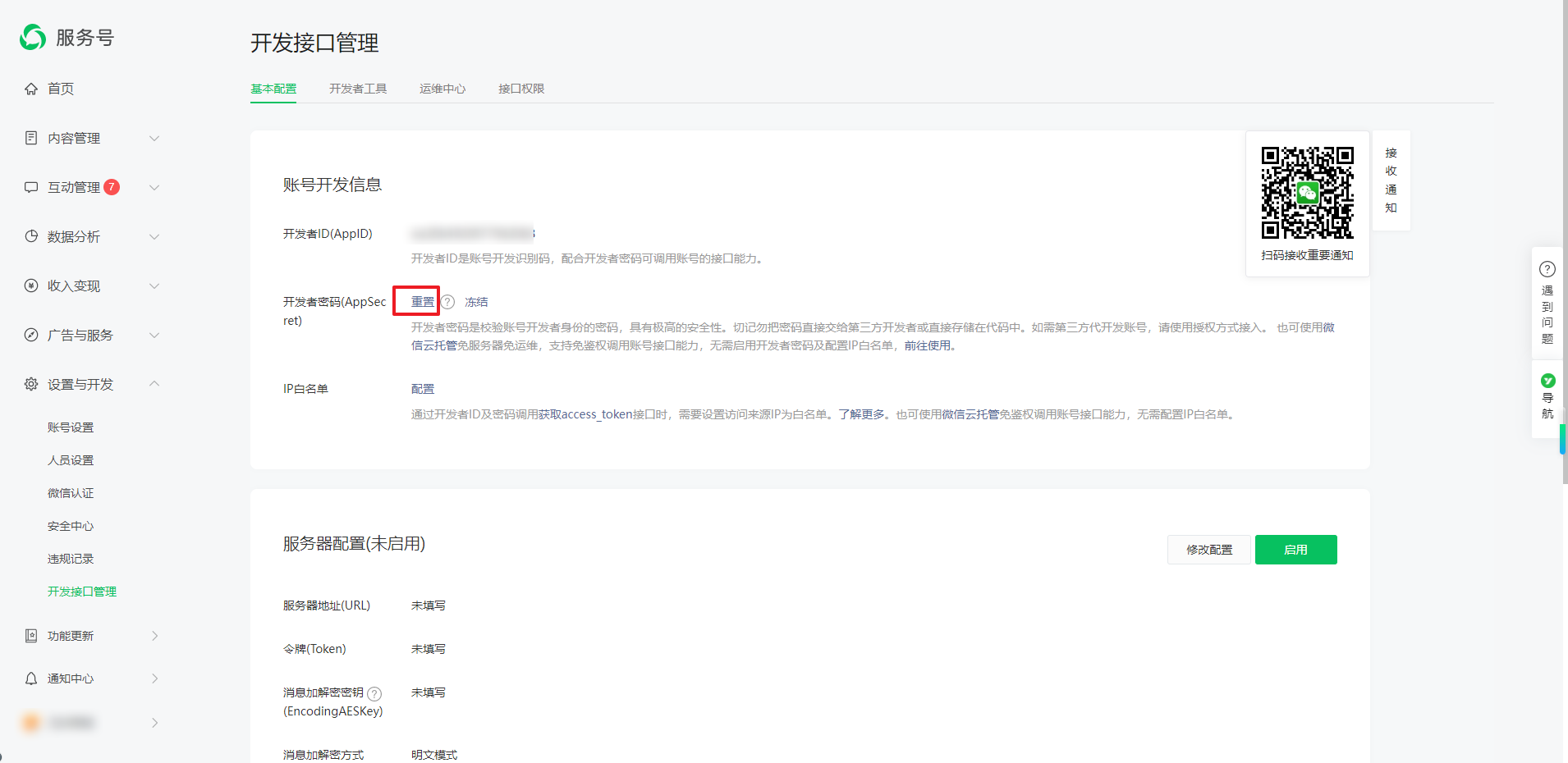
Task: Click the 内容管理 document icon
Action: click(31, 138)
